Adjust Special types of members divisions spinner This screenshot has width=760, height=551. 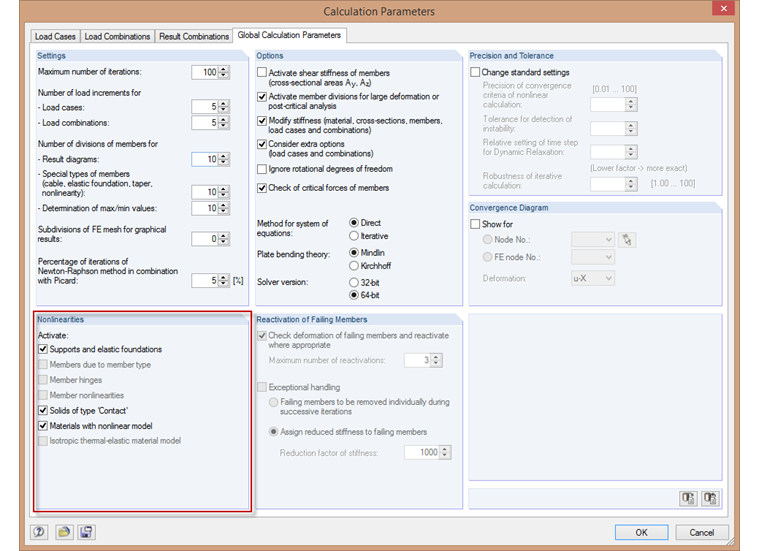click(x=223, y=192)
